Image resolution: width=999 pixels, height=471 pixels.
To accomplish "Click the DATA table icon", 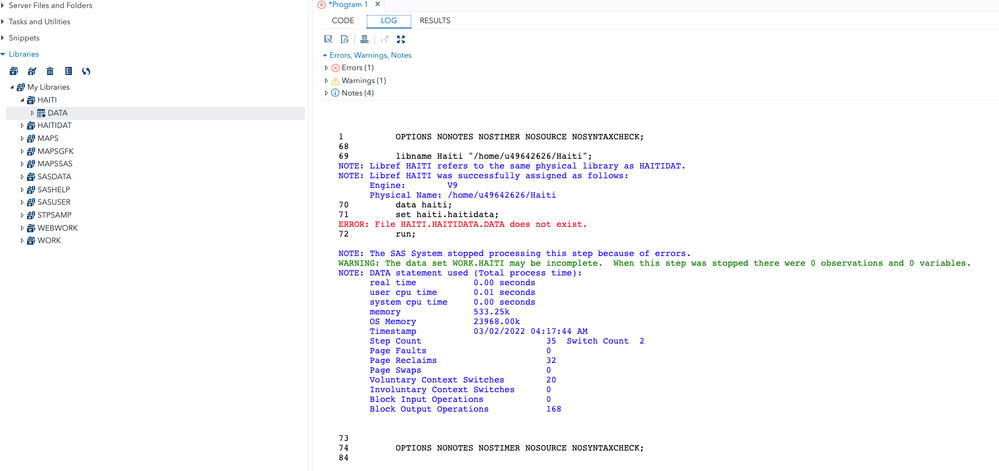I will pos(41,113).
